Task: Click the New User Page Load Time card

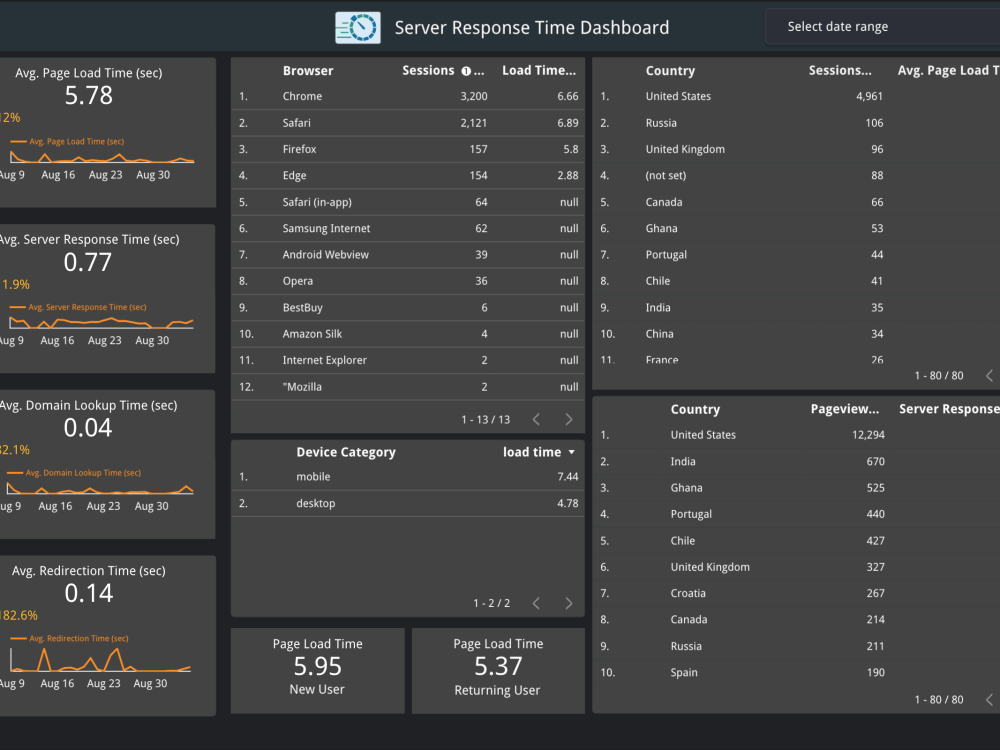Action: pyautogui.click(x=318, y=670)
